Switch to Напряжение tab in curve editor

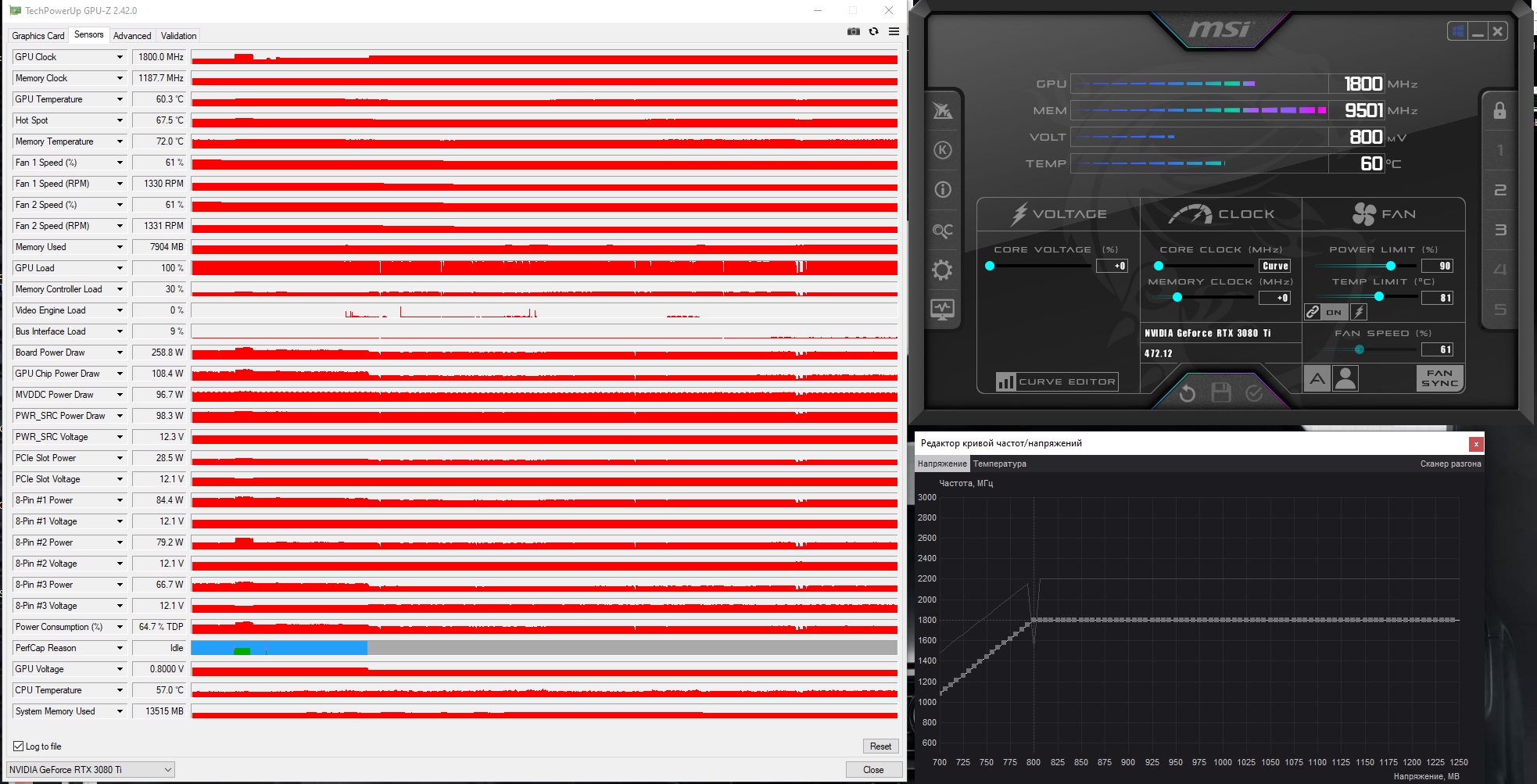(x=942, y=464)
